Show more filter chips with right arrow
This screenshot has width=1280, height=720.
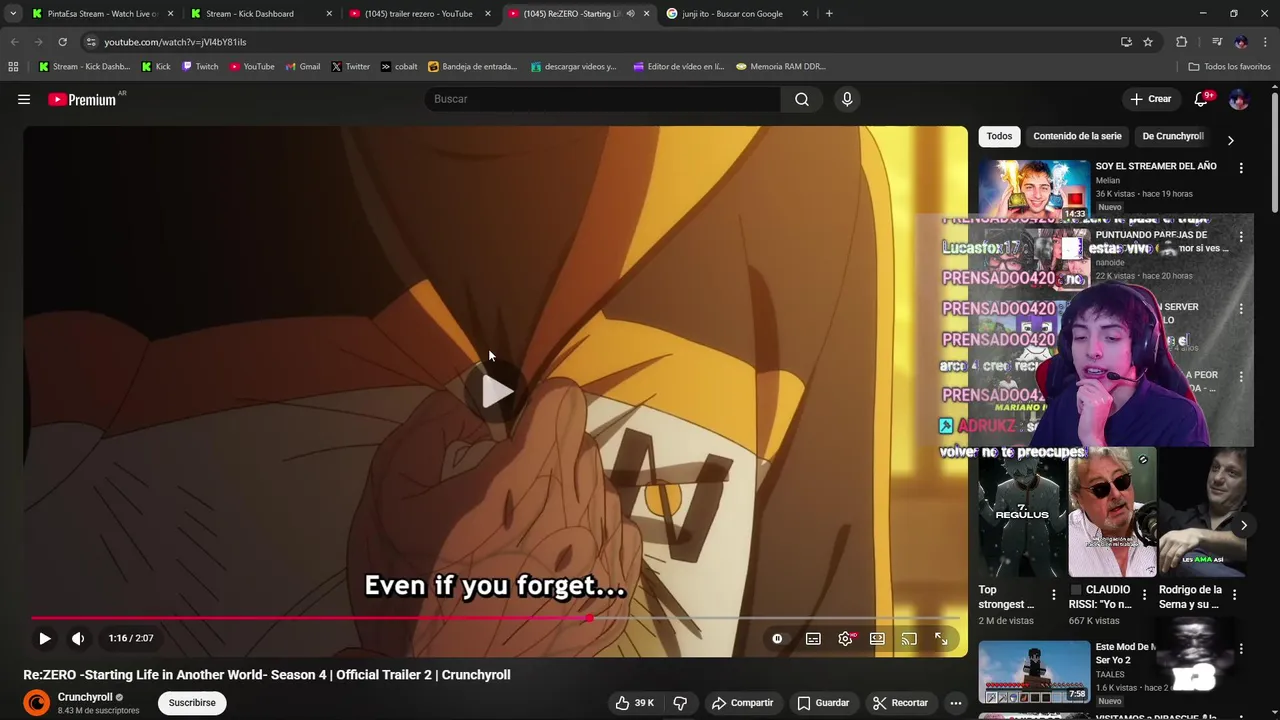click(1230, 140)
